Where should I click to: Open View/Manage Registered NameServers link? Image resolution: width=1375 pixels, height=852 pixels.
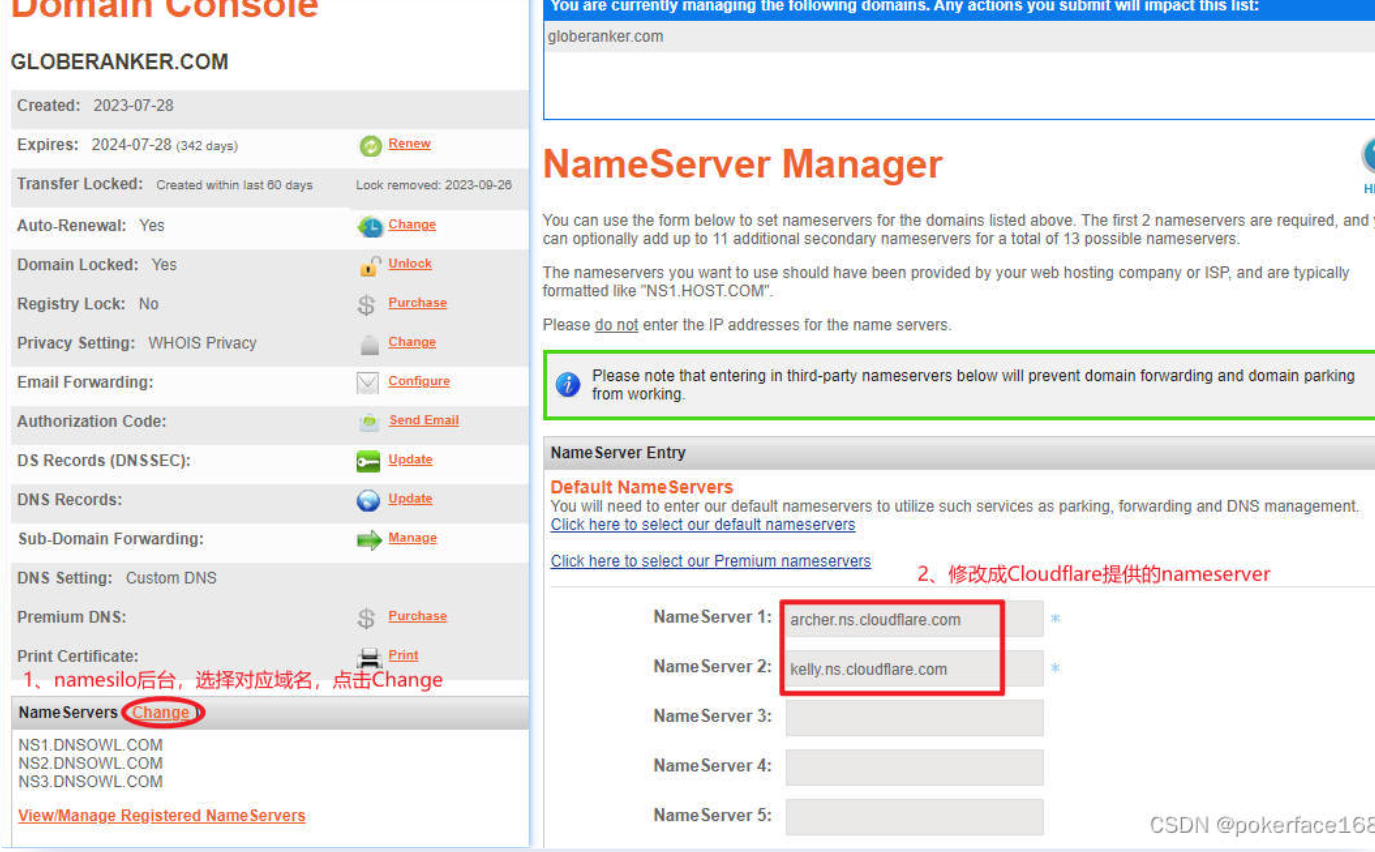pyautogui.click(x=162, y=816)
